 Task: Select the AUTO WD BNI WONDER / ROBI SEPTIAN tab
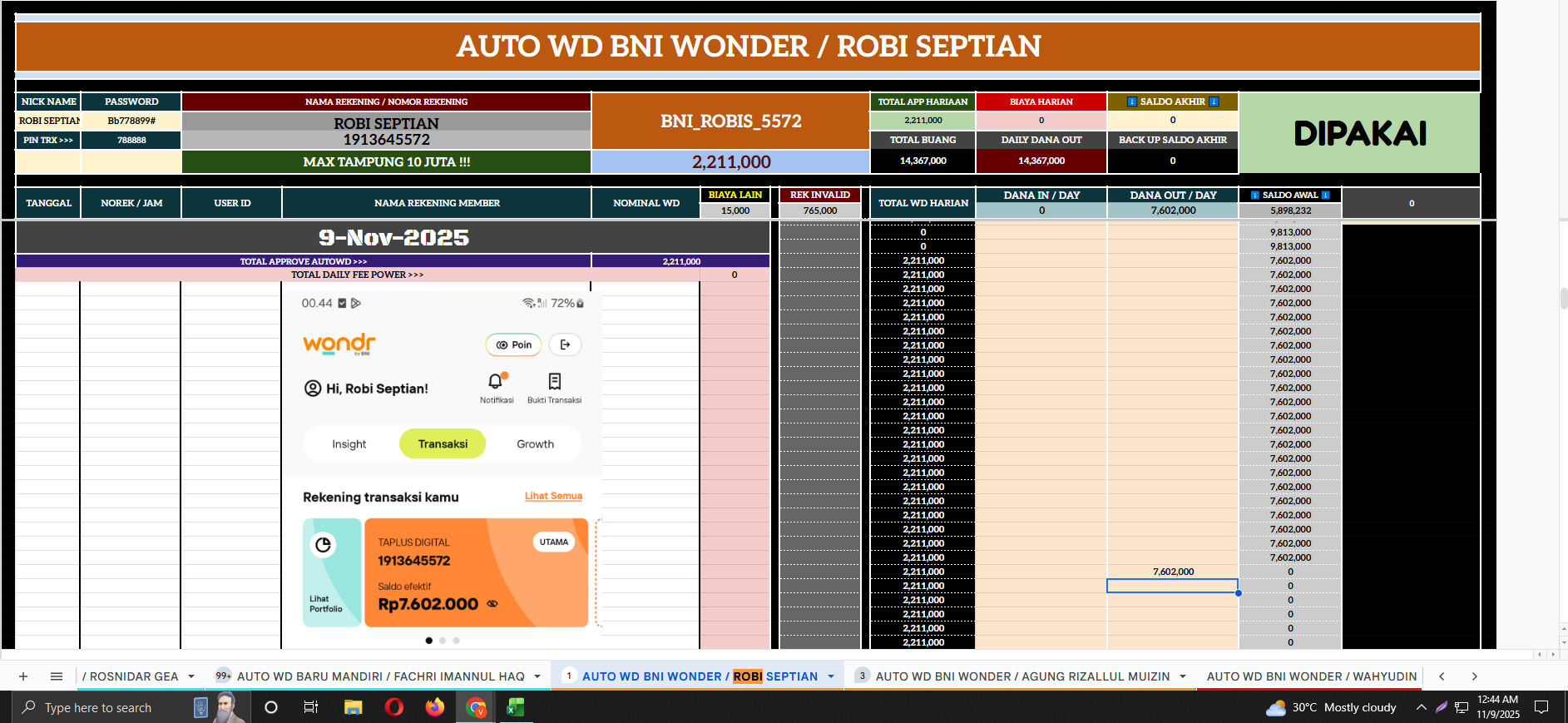click(x=700, y=676)
